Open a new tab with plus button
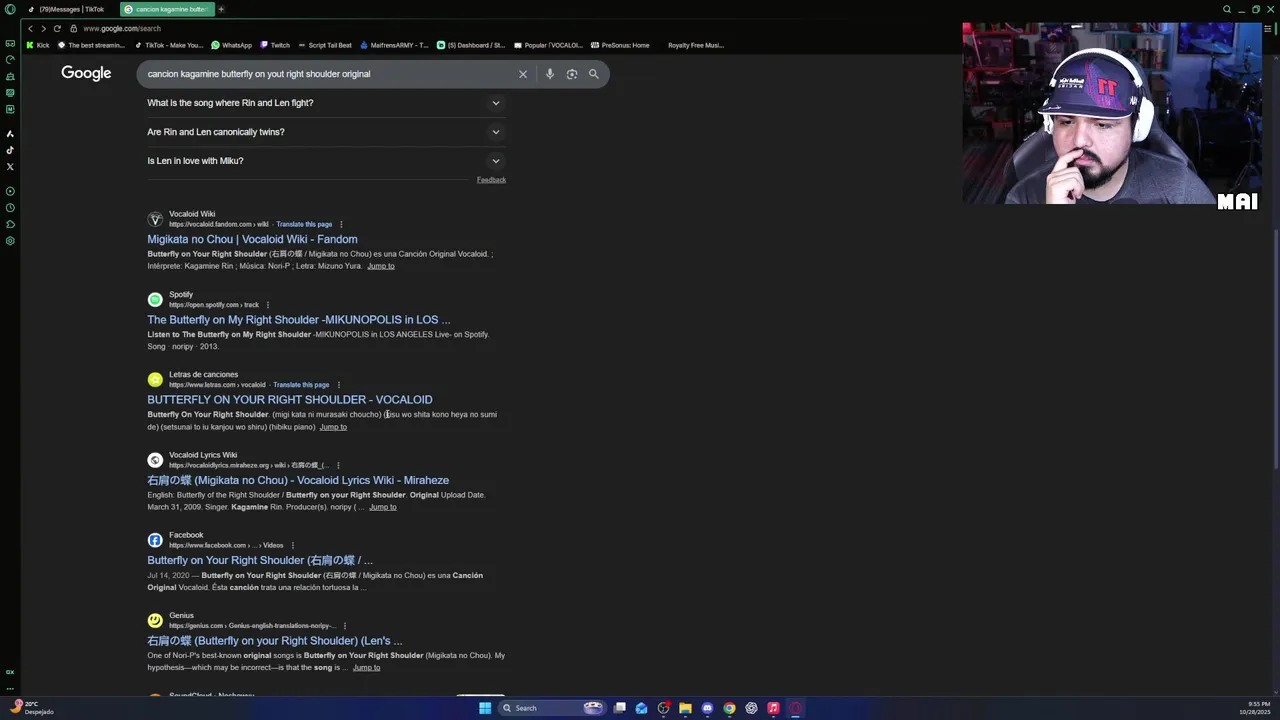The image size is (1280, 720). click(x=221, y=9)
